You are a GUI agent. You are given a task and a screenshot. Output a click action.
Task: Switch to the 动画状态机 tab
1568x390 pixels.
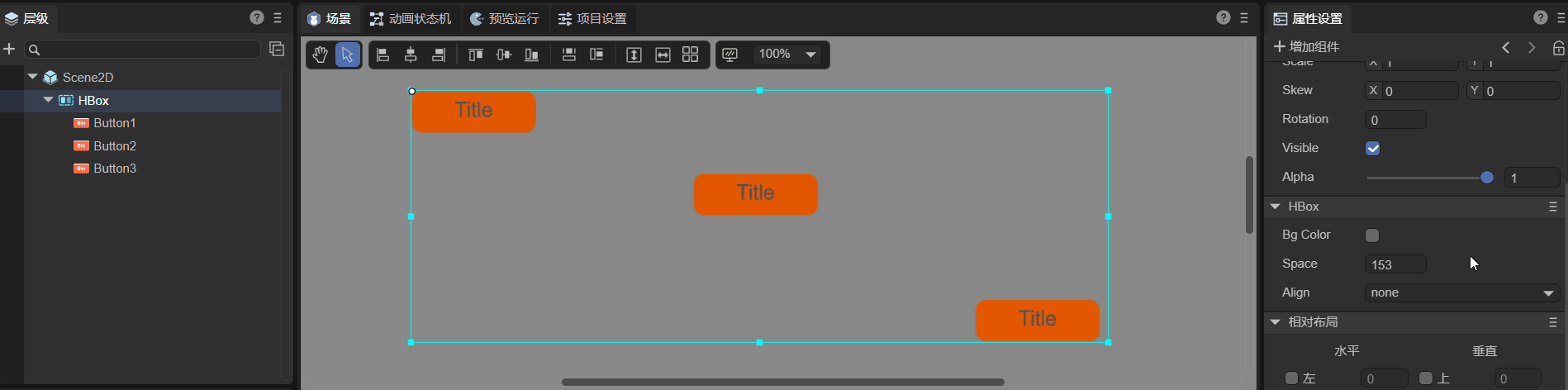(x=411, y=18)
